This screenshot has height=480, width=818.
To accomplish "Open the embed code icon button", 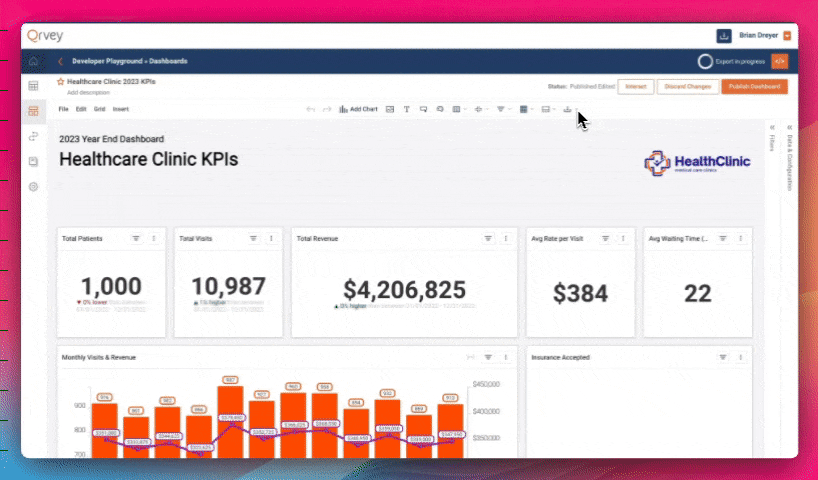I will point(779,61).
